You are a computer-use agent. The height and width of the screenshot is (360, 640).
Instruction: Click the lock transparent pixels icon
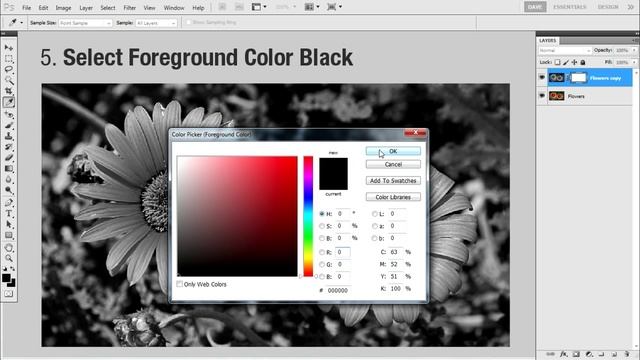[x=557, y=62]
